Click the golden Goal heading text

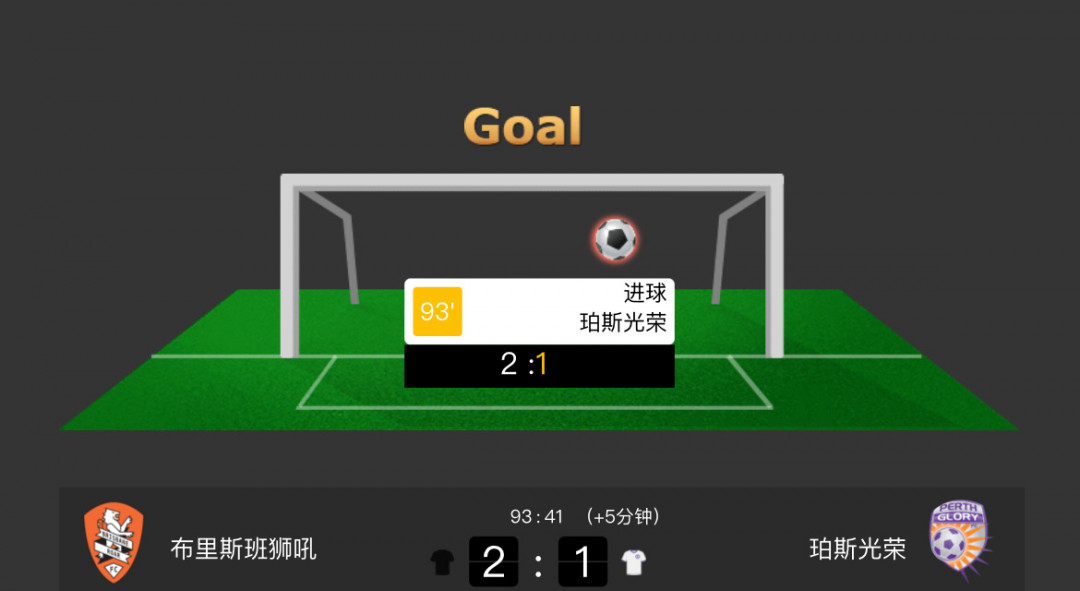coord(523,127)
